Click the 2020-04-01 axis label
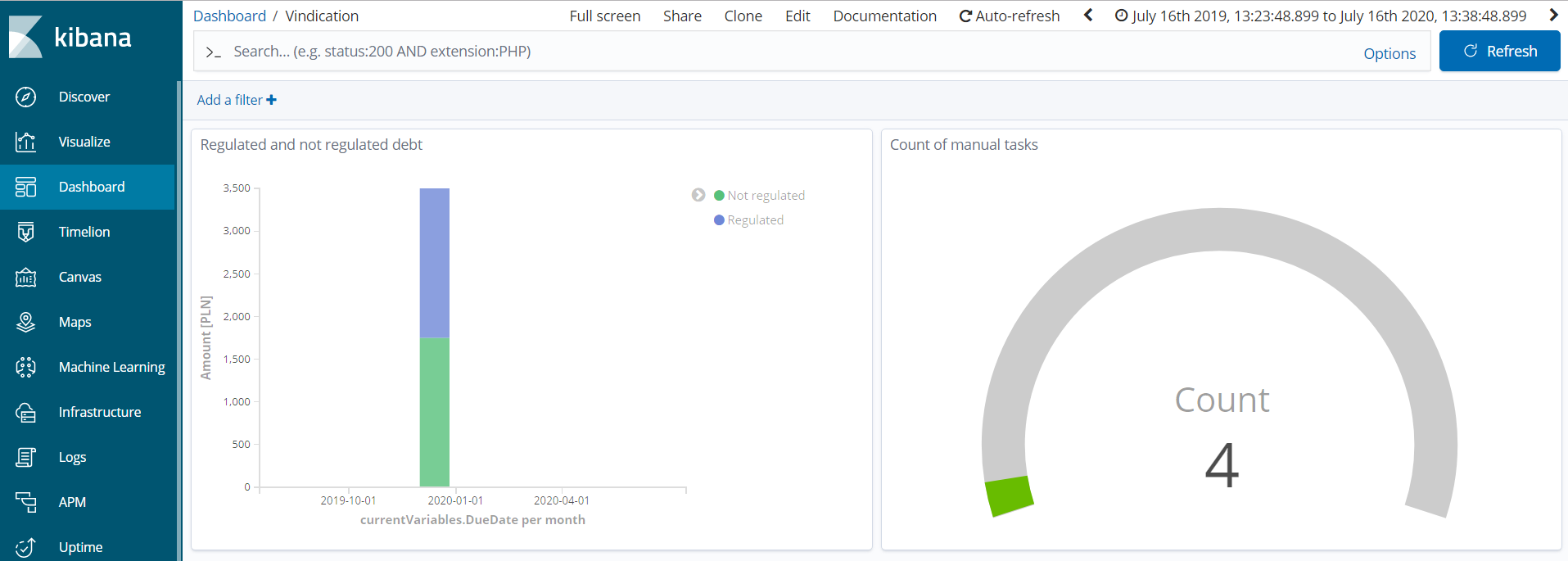The height and width of the screenshot is (561, 1568). 562,500
